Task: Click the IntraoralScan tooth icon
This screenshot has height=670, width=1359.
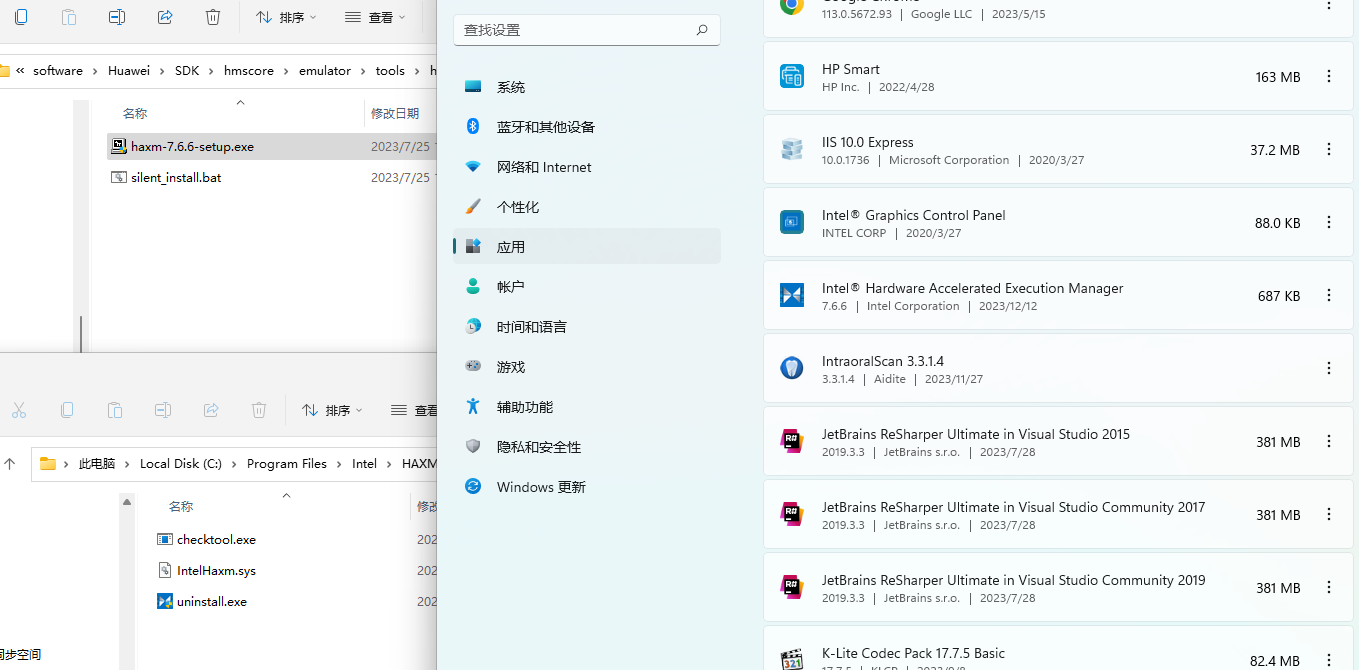Action: tap(792, 368)
